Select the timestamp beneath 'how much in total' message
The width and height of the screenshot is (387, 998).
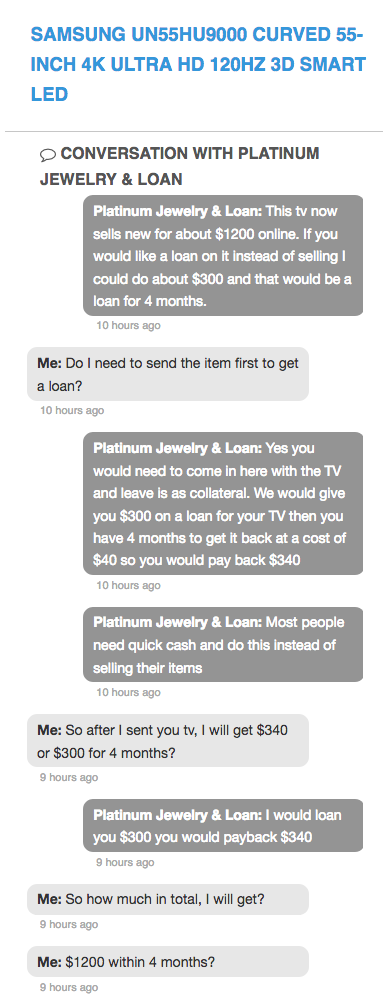click(x=69, y=924)
